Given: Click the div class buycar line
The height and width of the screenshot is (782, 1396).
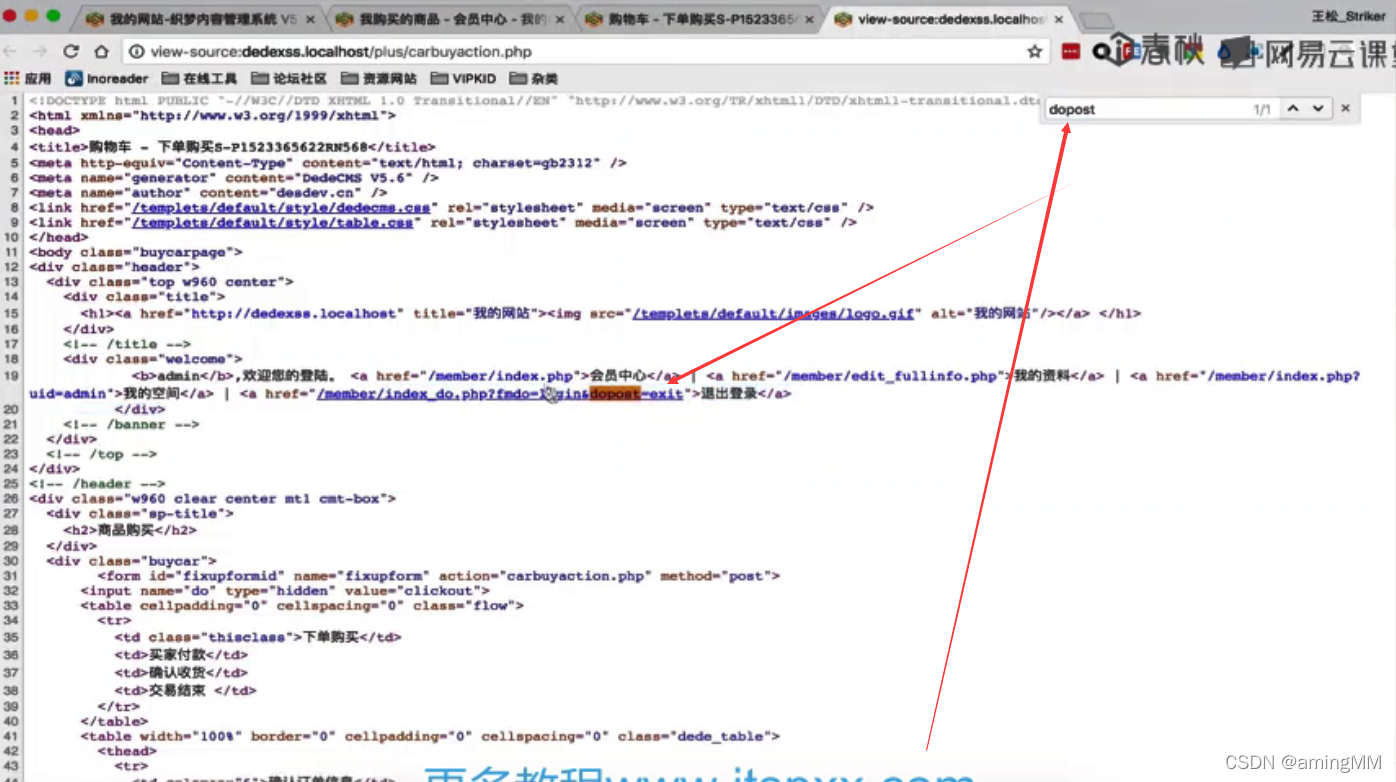Looking at the screenshot, I should point(131,561).
